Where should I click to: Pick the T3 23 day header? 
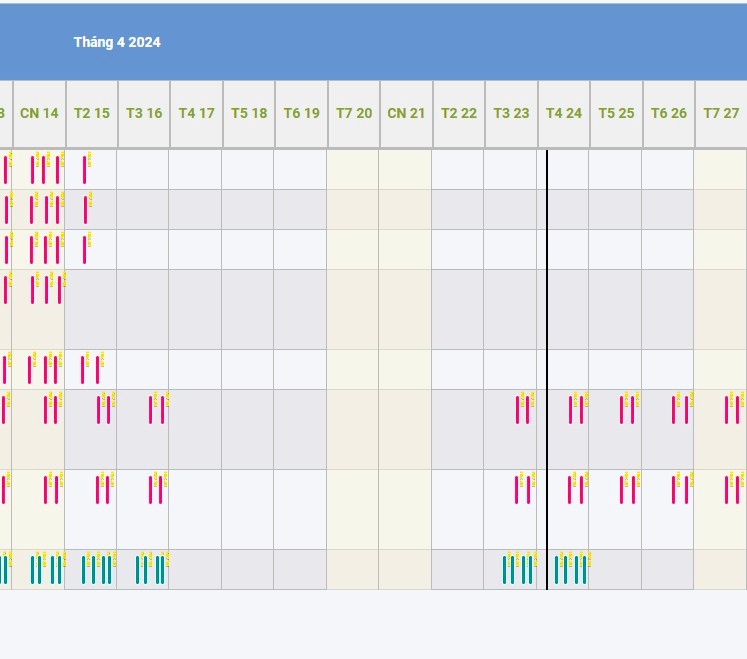click(511, 113)
